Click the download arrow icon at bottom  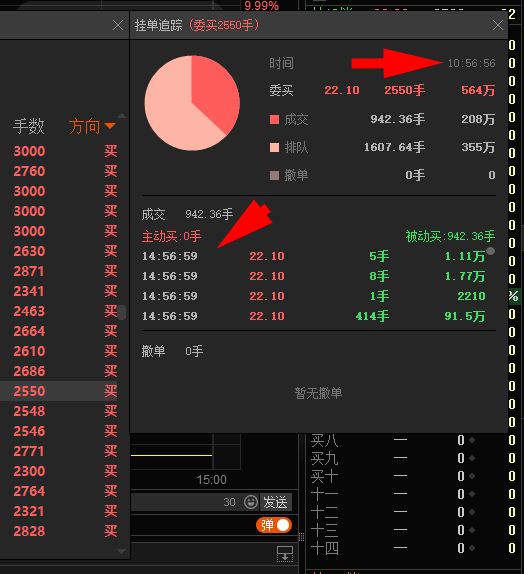pyautogui.click(x=285, y=554)
